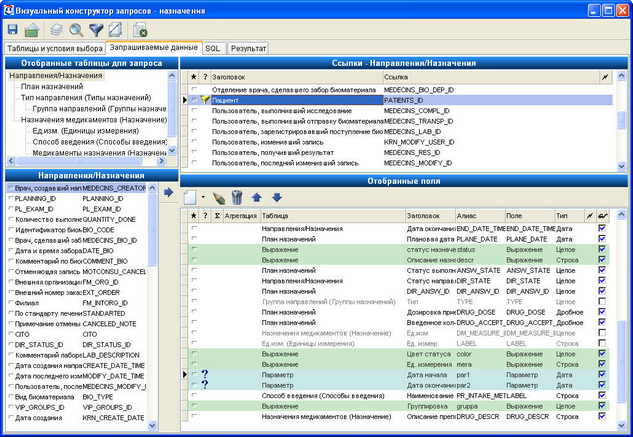Click funnel icon in Пациент row
Viewport: 633px width, 437px height.
click(x=205, y=100)
